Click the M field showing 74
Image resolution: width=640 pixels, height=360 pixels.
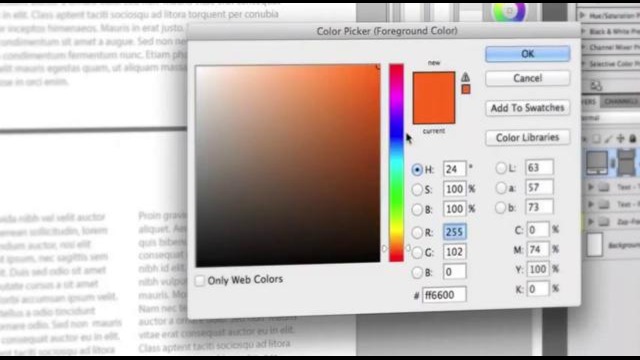click(538, 249)
